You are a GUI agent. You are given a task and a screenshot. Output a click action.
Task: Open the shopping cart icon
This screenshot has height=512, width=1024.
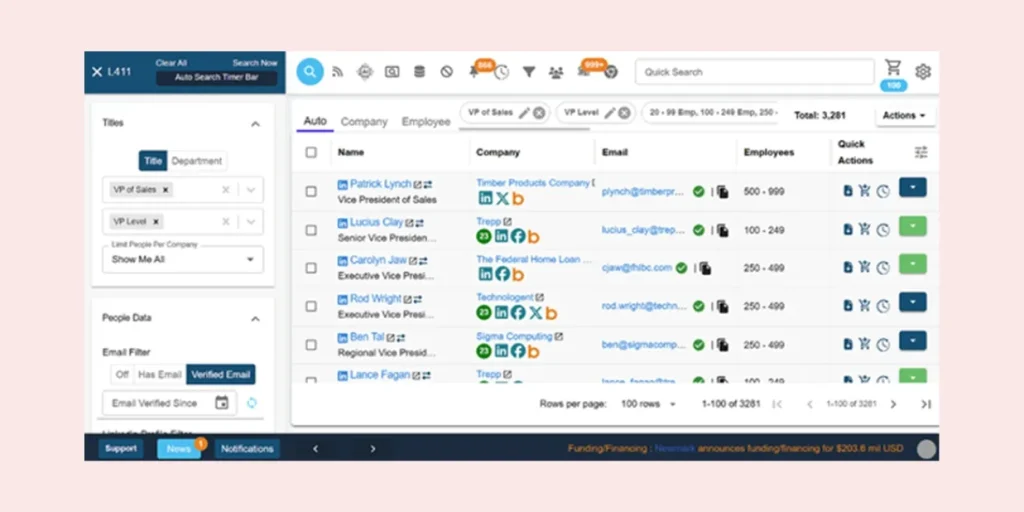coord(893,68)
